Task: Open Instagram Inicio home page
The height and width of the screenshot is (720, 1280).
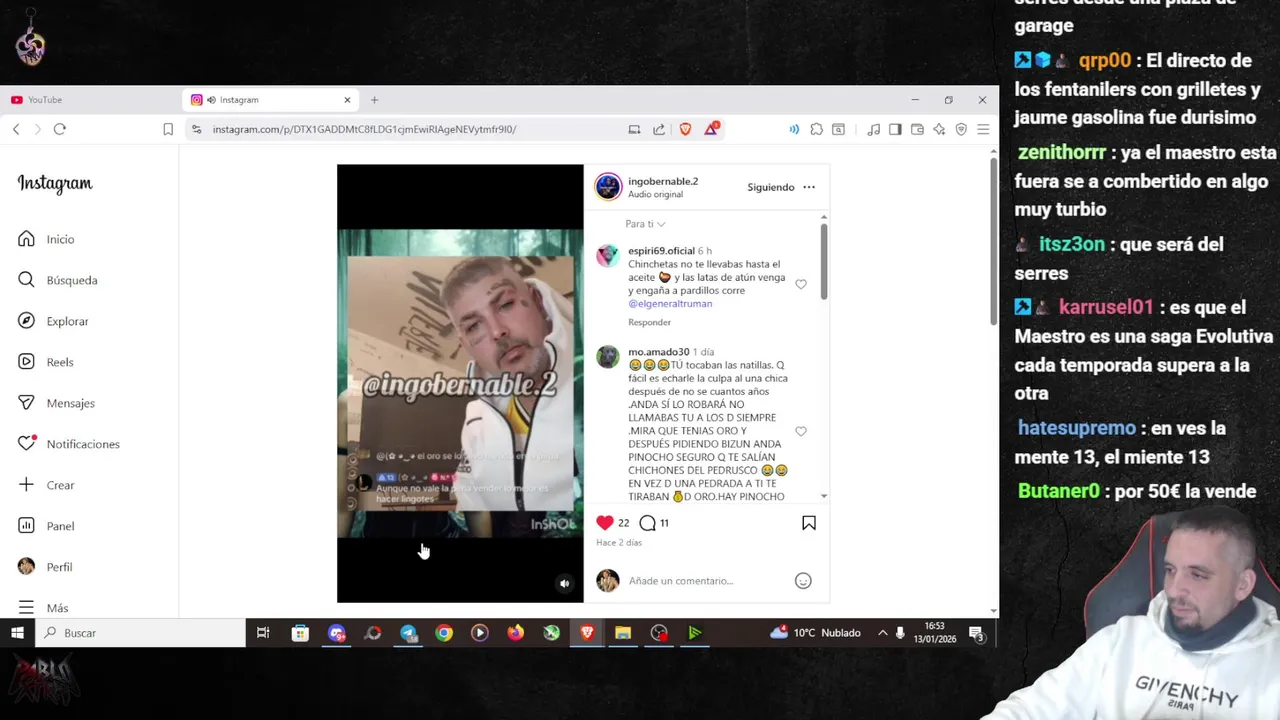Action: [46, 239]
